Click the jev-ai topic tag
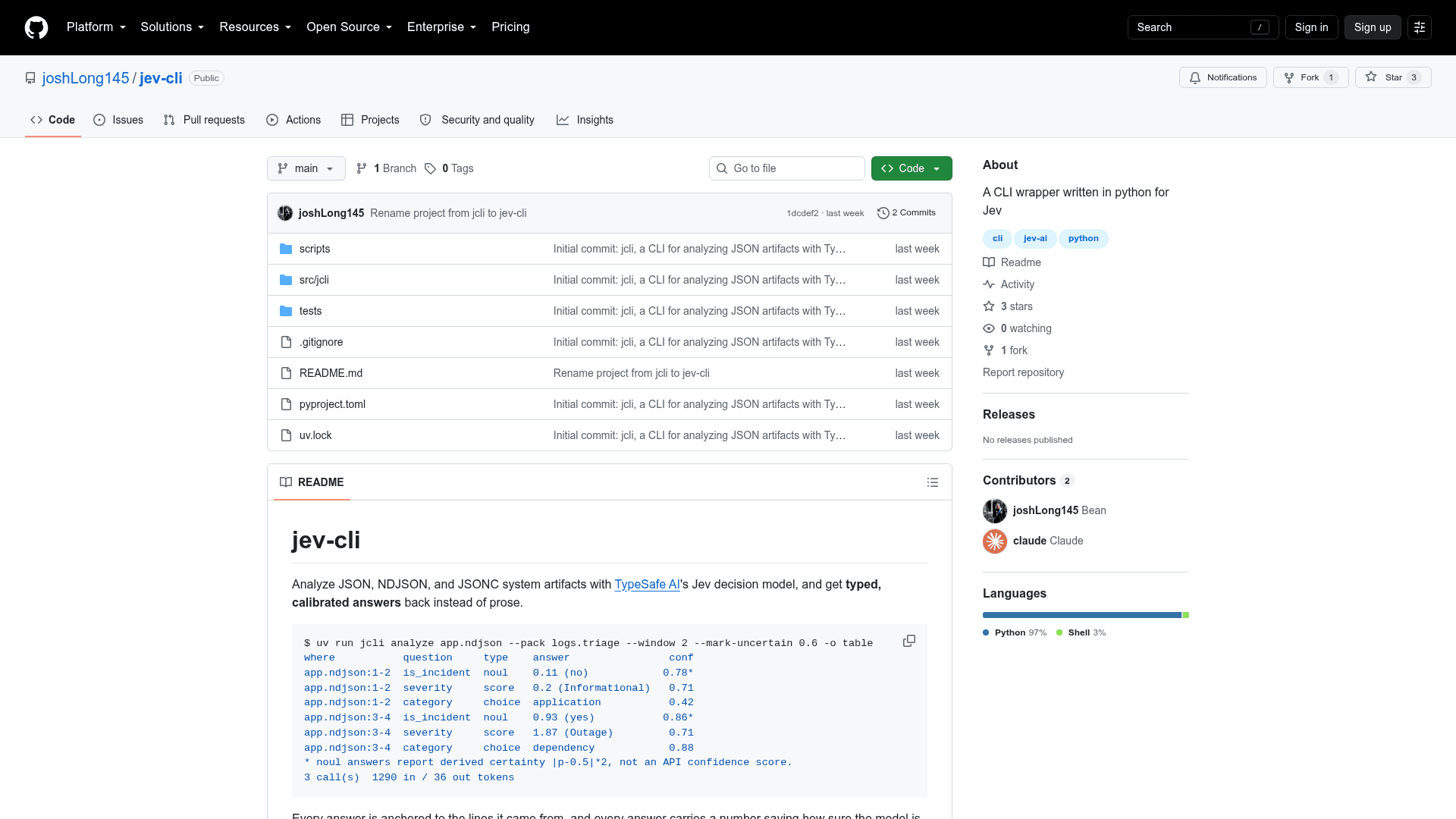The image size is (1456, 819). 1035,239
